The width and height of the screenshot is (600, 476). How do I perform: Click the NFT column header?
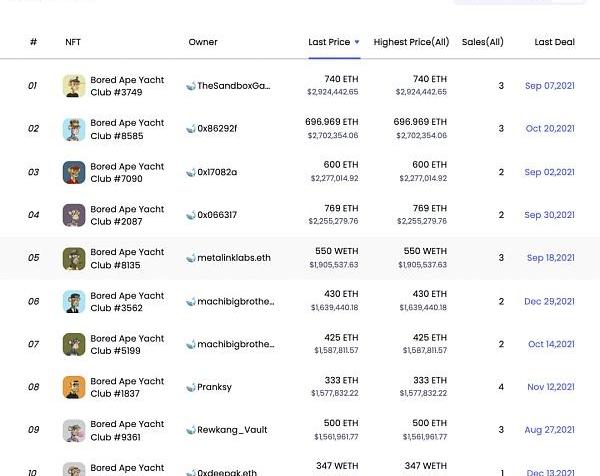tap(73, 42)
